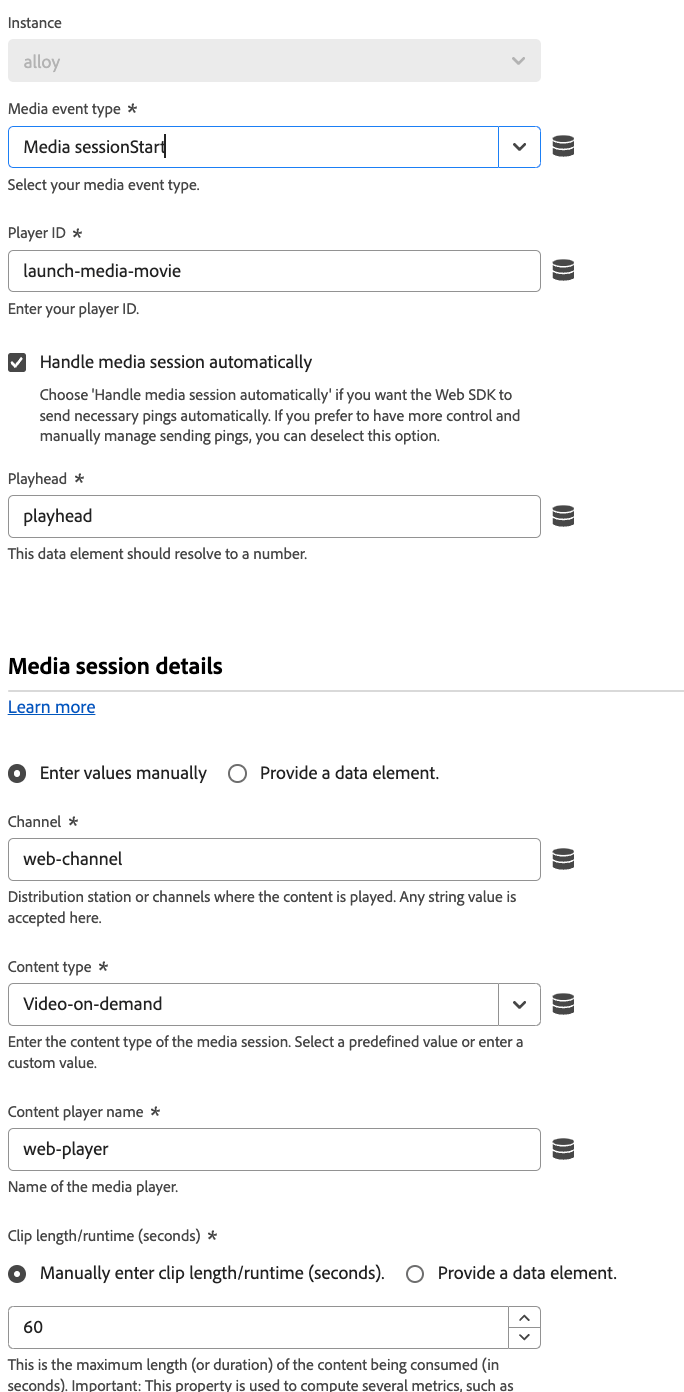Screen dimensions: 684x1392
Task: Focus the Channel input field
Action: click(x=274, y=858)
